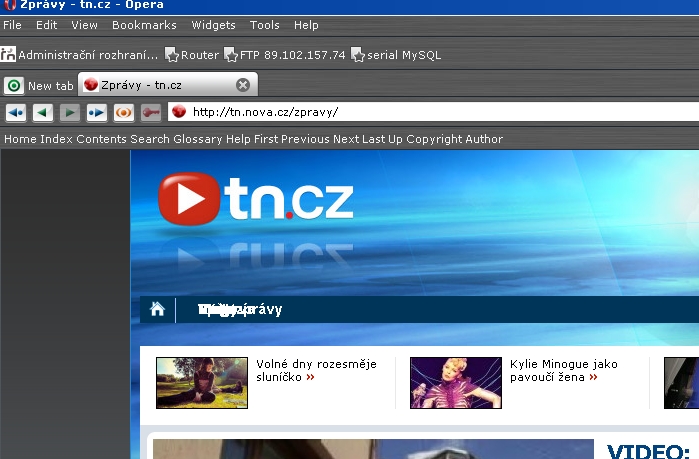This screenshot has height=459, width=699.
Task: Click Next in the navigation bar
Action: 345,139
